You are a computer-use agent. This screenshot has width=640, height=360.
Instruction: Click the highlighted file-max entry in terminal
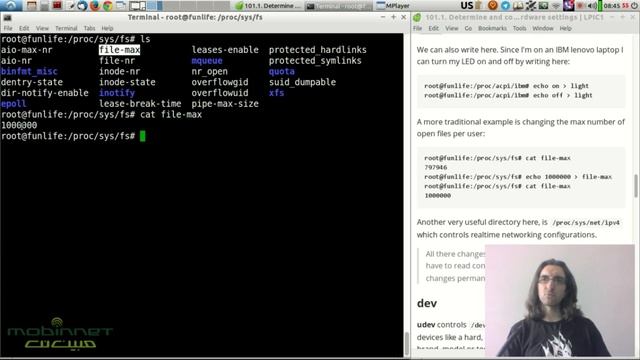(x=120, y=50)
